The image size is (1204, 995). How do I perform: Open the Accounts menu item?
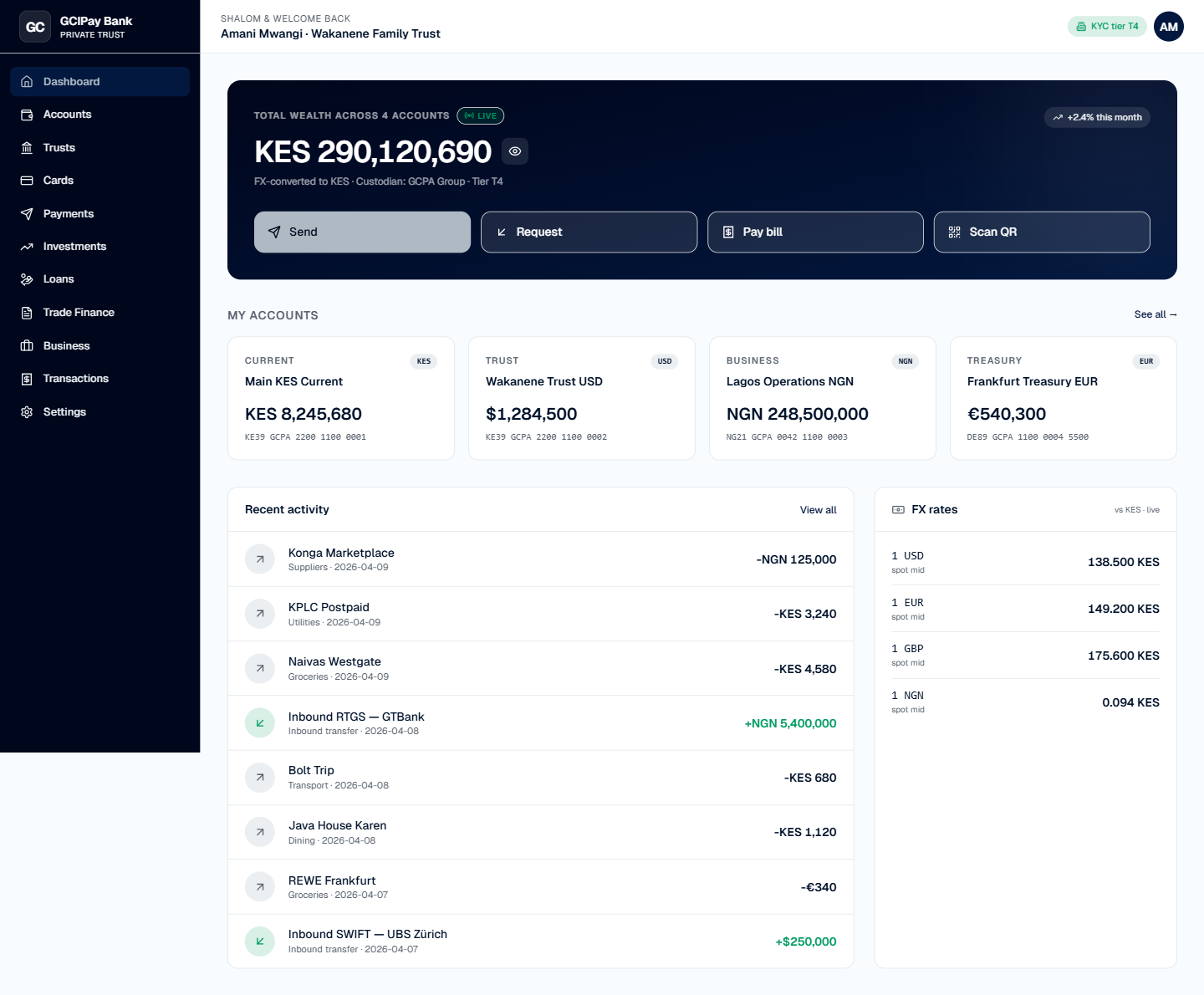(100, 115)
